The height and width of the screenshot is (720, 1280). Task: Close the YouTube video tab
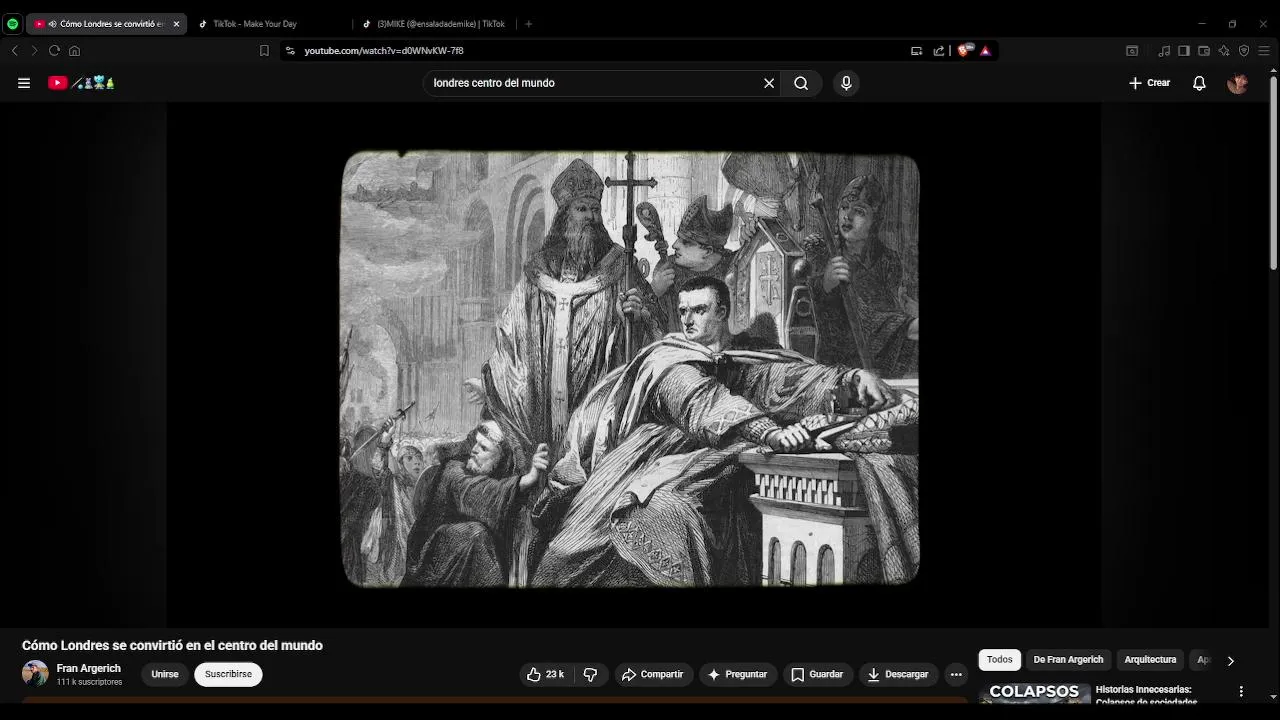point(176,24)
